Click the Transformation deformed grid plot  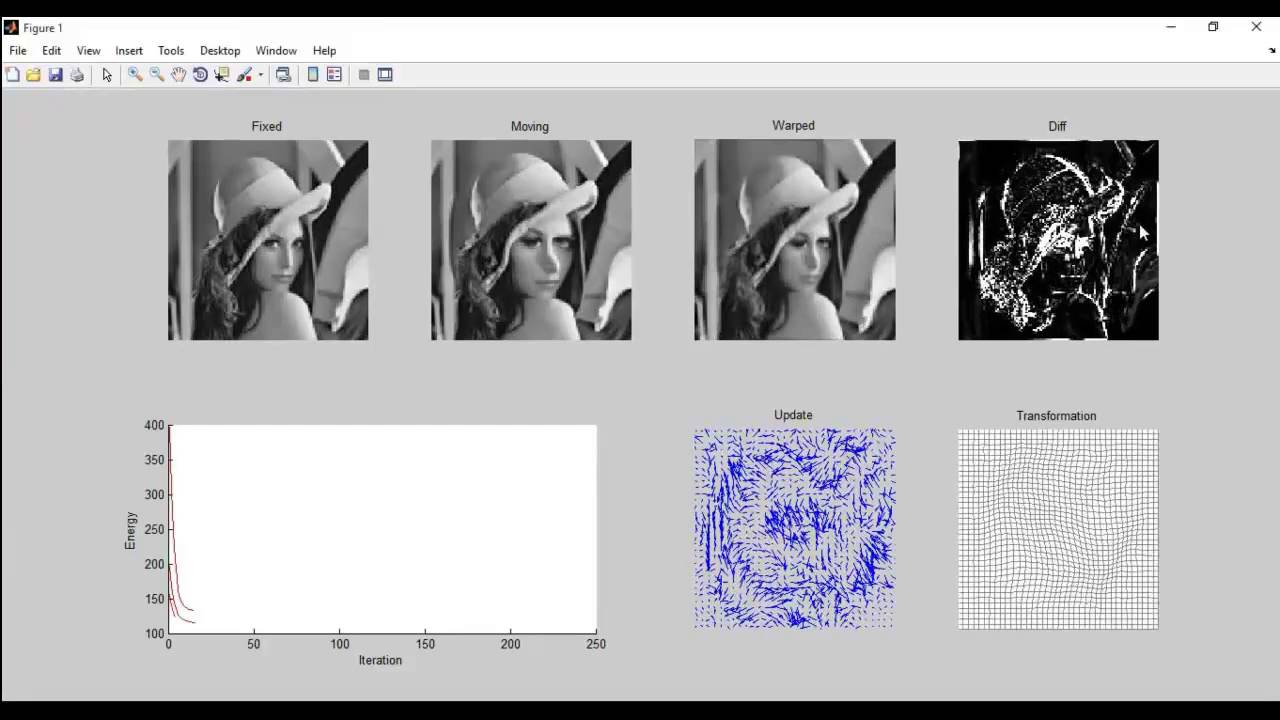click(1058, 529)
